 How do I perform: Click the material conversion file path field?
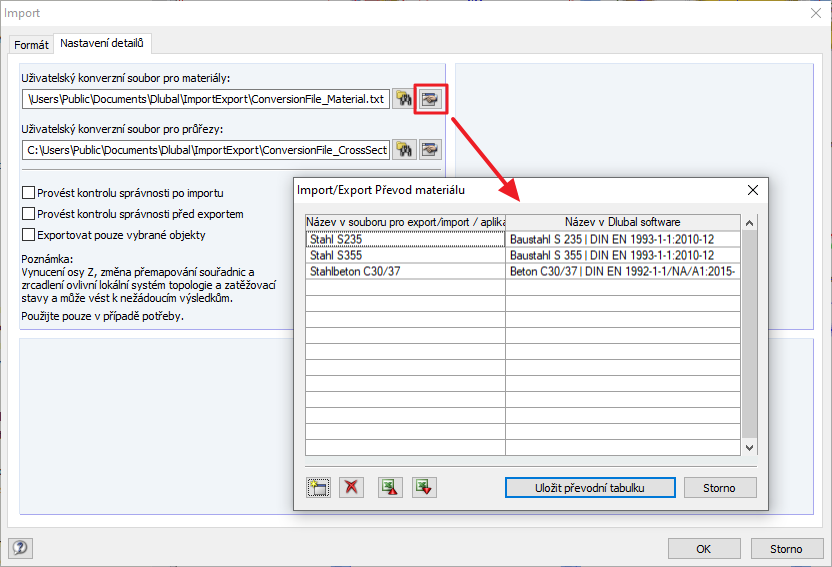click(x=206, y=99)
